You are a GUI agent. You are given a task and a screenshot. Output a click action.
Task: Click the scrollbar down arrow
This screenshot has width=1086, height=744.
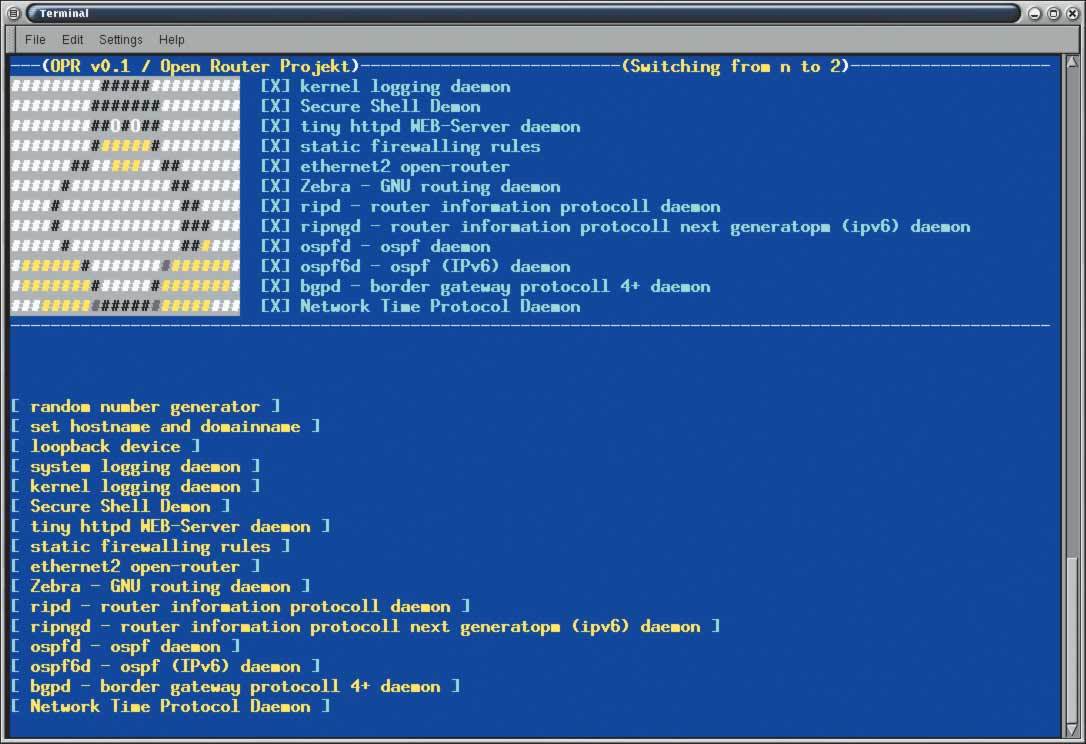coord(1072,729)
